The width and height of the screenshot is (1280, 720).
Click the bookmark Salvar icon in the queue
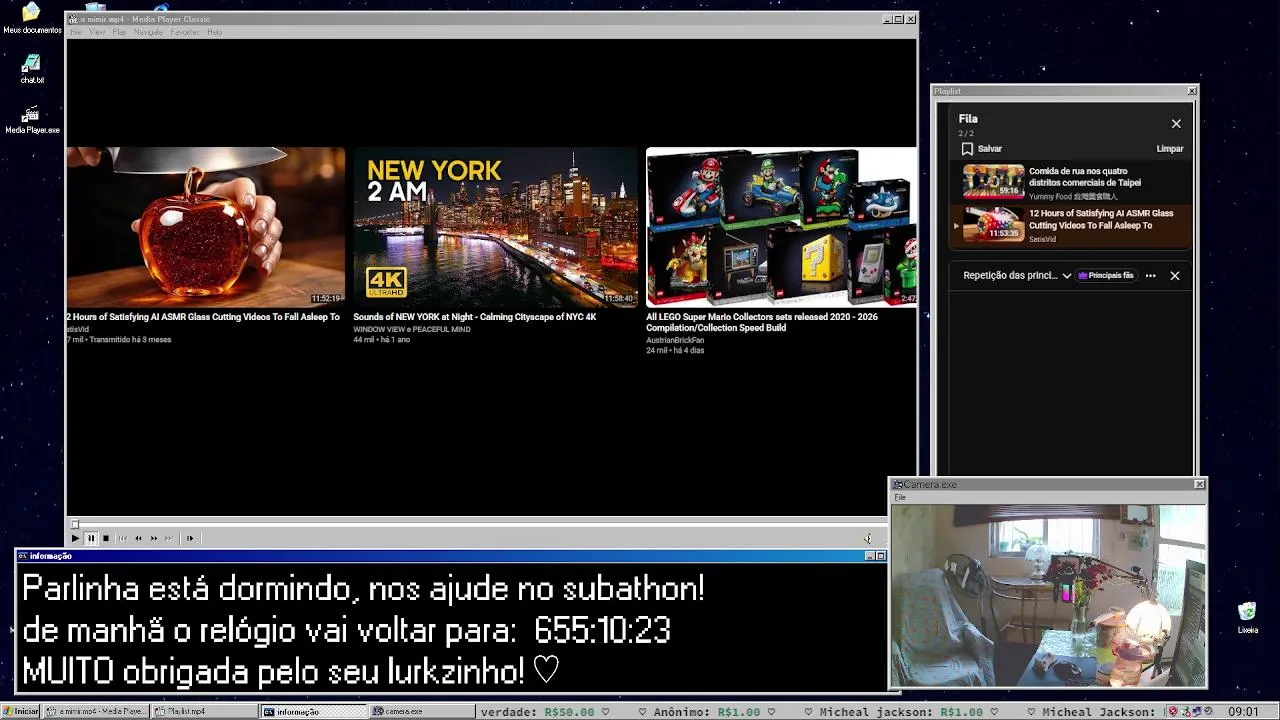pyautogui.click(x=967, y=149)
